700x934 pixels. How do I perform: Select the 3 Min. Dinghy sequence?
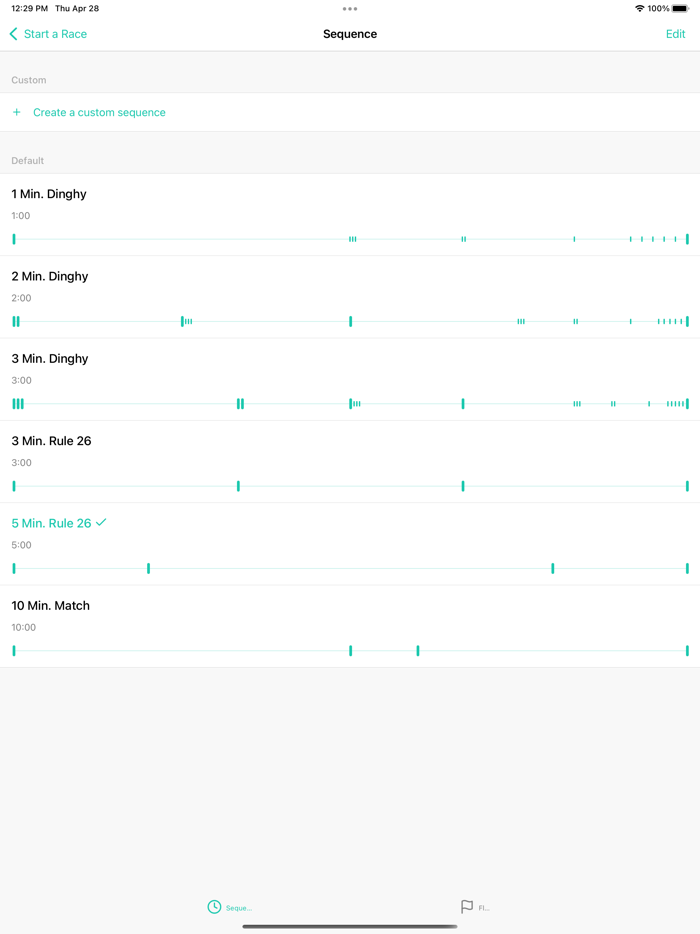[350, 379]
